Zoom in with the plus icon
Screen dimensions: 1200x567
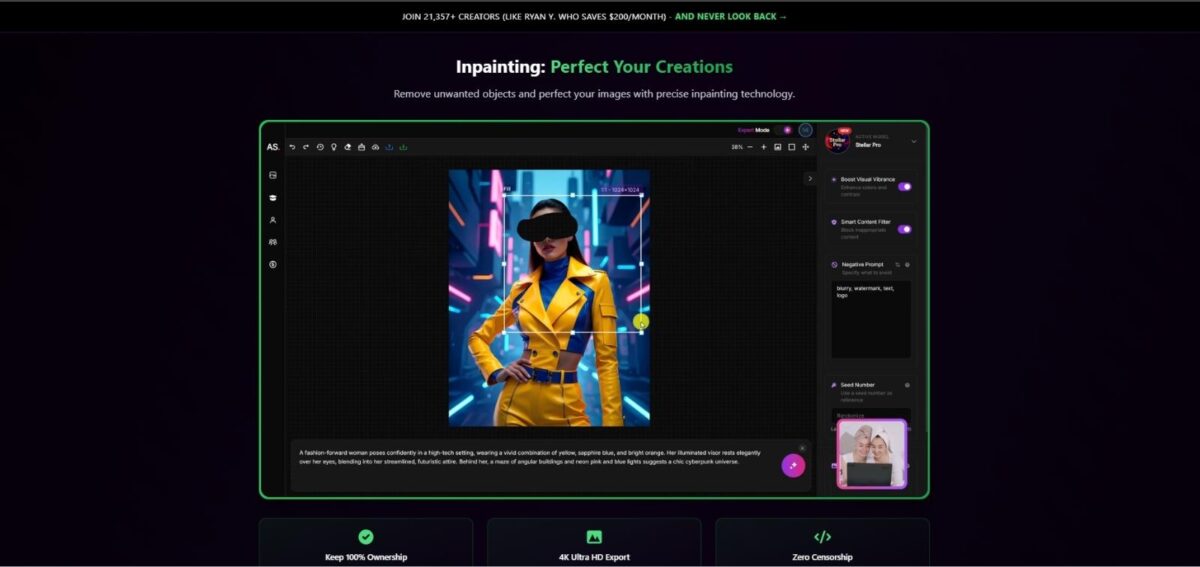pos(764,147)
